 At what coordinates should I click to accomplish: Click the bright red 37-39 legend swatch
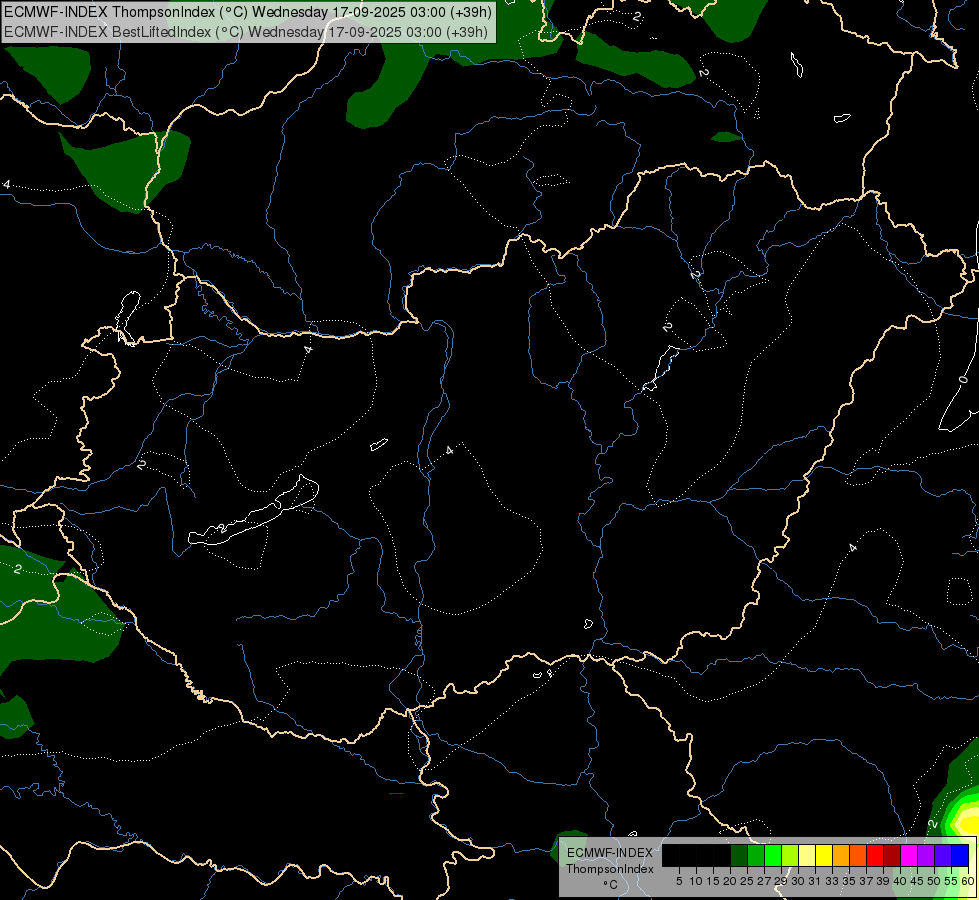click(x=875, y=856)
